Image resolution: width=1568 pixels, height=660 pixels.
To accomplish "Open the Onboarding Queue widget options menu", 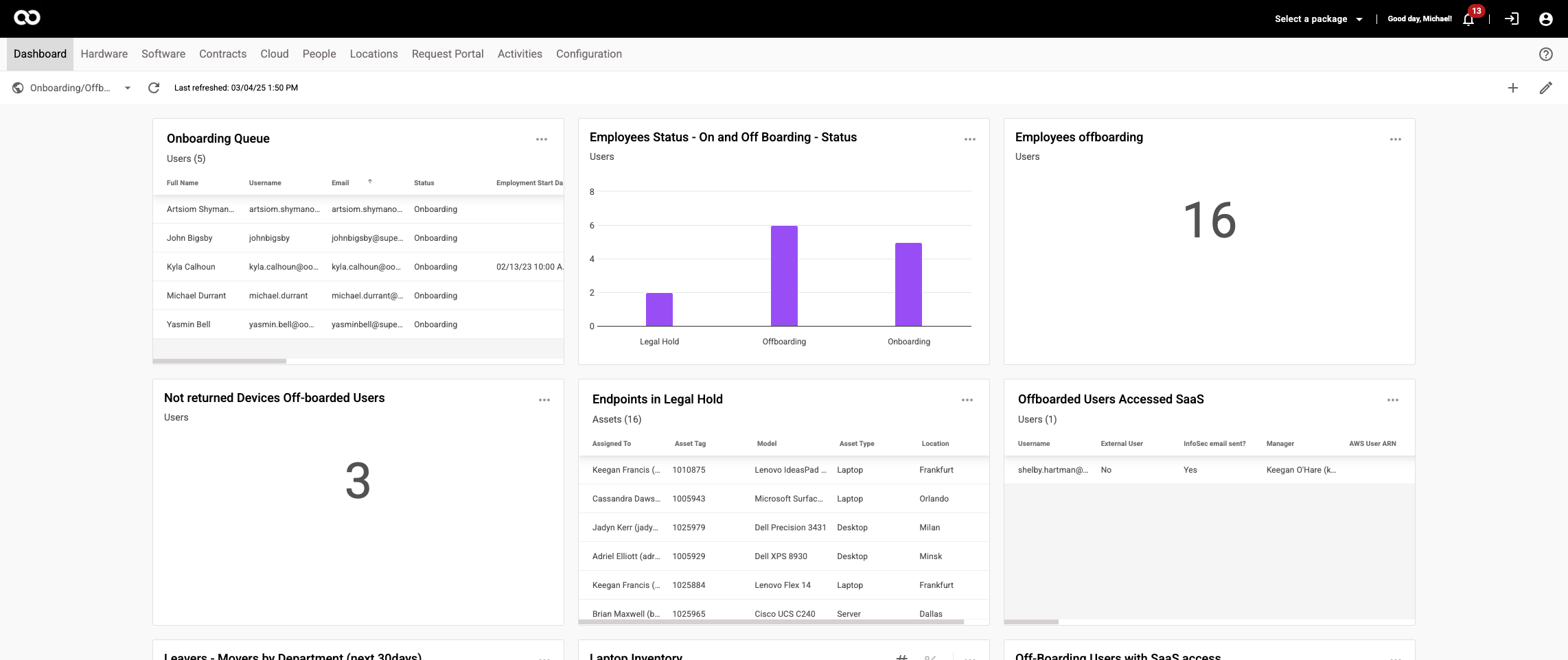I will [542, 139].
